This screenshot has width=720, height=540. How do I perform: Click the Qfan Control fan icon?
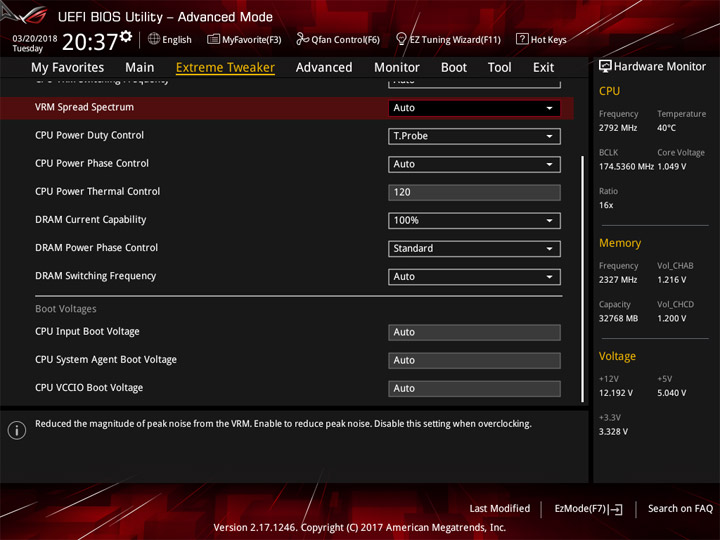click(x=302, y=39)
